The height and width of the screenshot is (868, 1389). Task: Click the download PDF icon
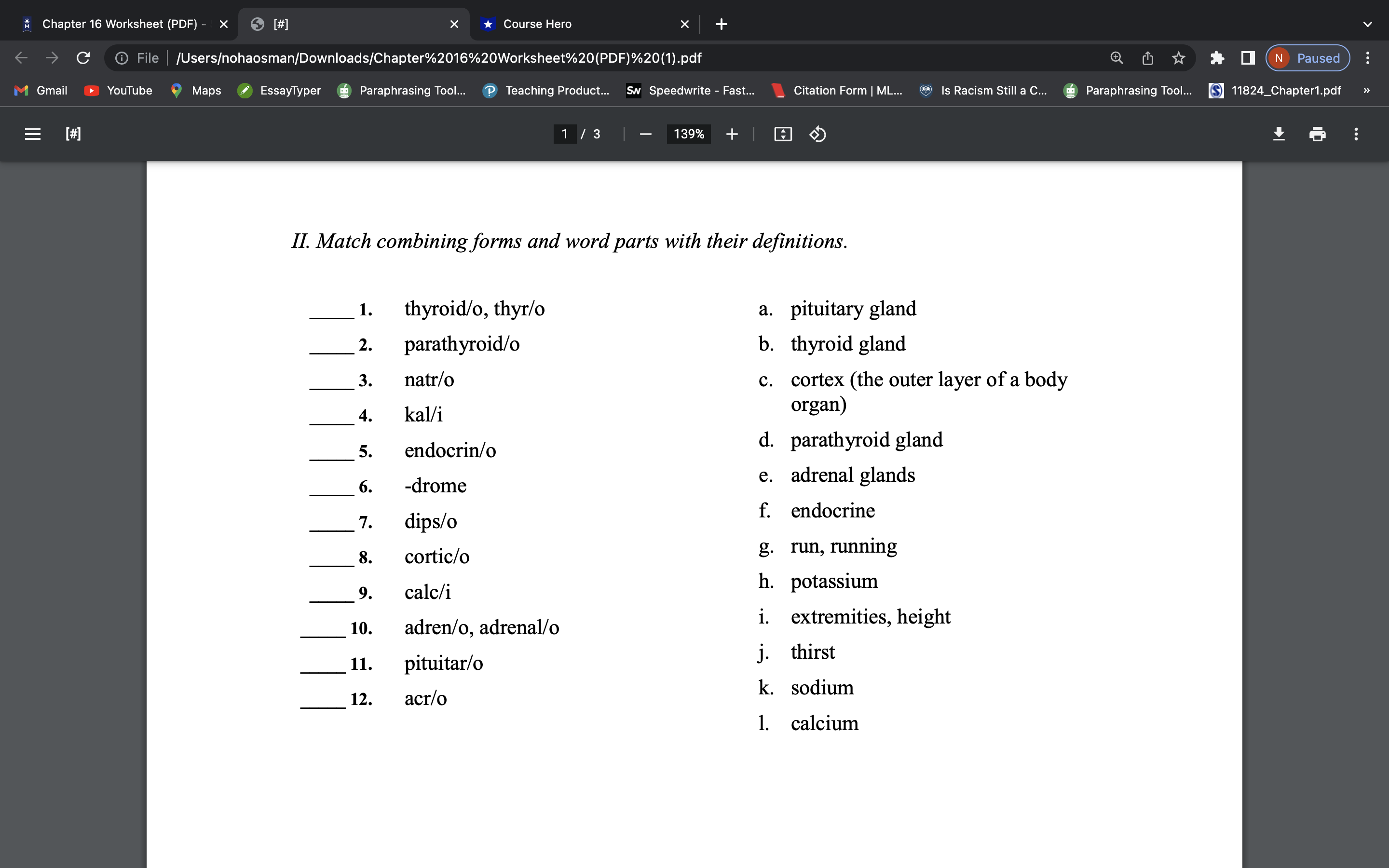click(1280, 134)
